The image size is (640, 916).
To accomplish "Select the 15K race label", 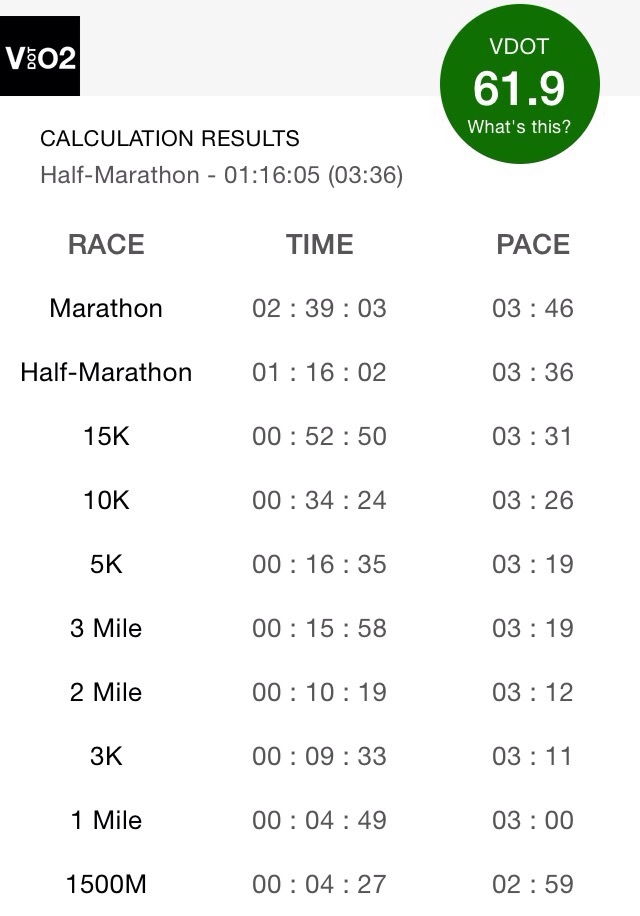I will click(106, 436).
